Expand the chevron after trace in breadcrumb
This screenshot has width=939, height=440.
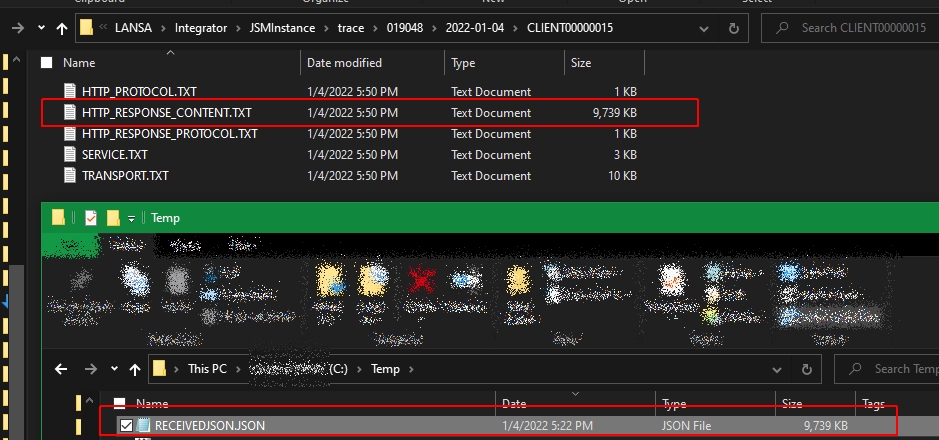(x=375, y=28)
